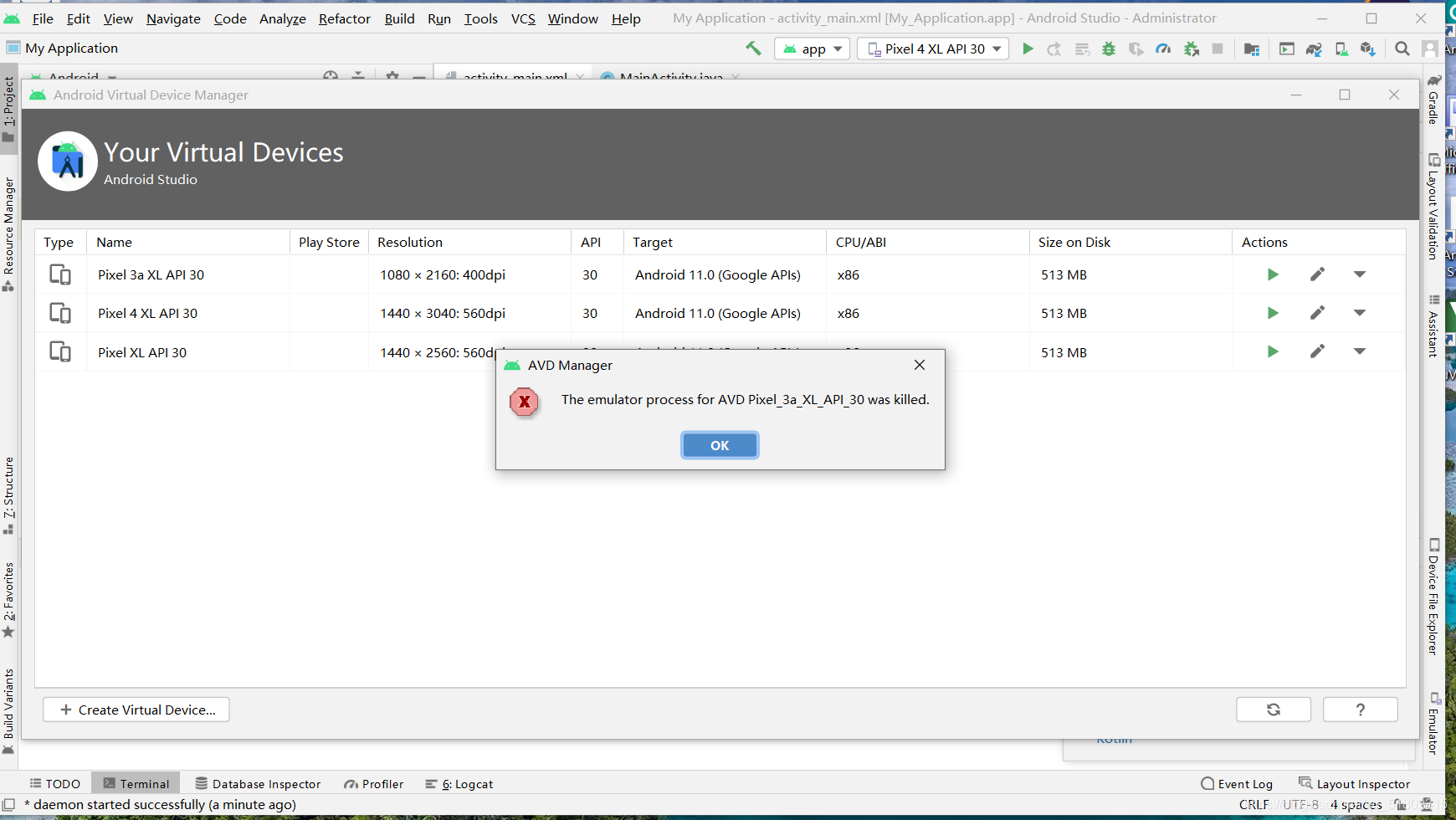The width and height of the screenshot is (1456, 820).
Task: Open SDK Manager cube-with-arrow icon
Action: tap(1368, 49)
